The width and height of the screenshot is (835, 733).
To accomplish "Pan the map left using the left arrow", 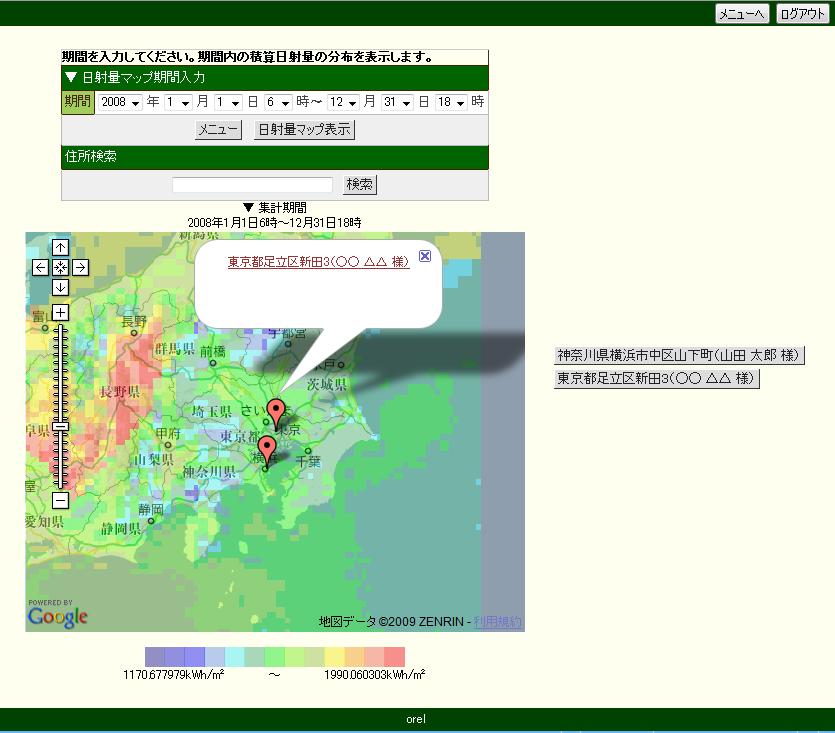I will point(41,267).
